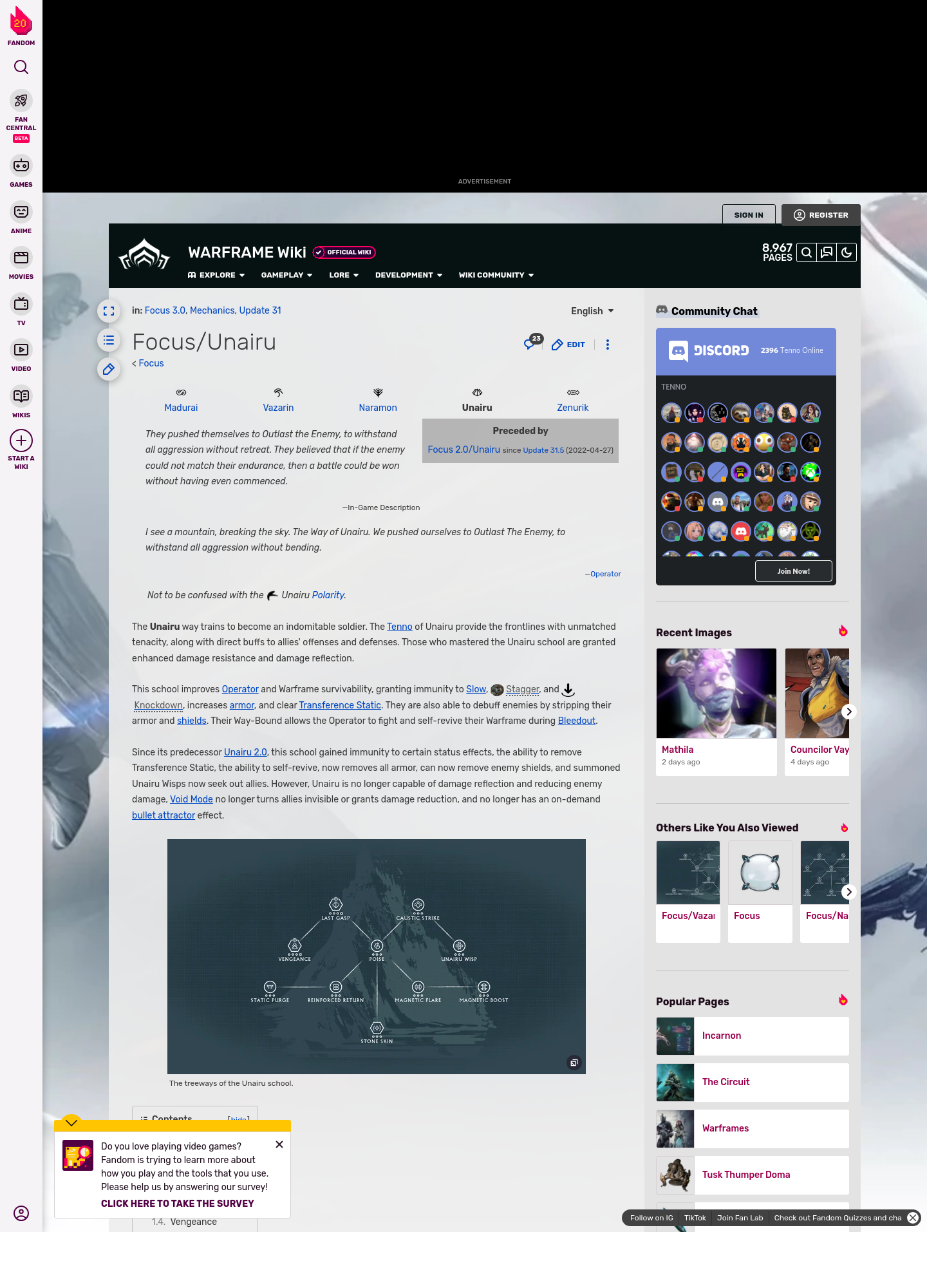Open Fan Central rocket icon
The height and width of the screenshot is (1288, 927).
pyautogui.click(x=21, y=101)
